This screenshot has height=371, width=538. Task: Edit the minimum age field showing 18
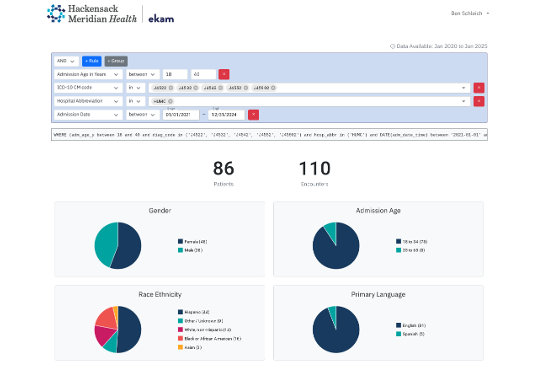(x=175, y=74)
